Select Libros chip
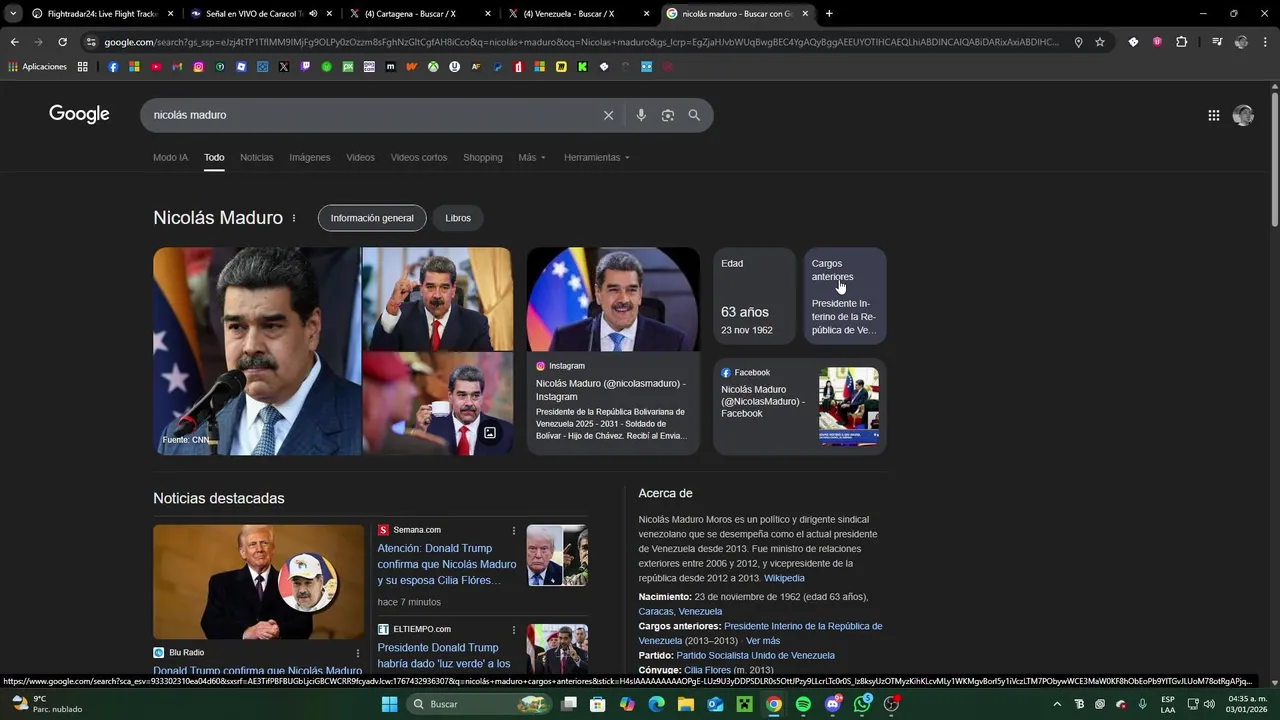 [458, 218]
